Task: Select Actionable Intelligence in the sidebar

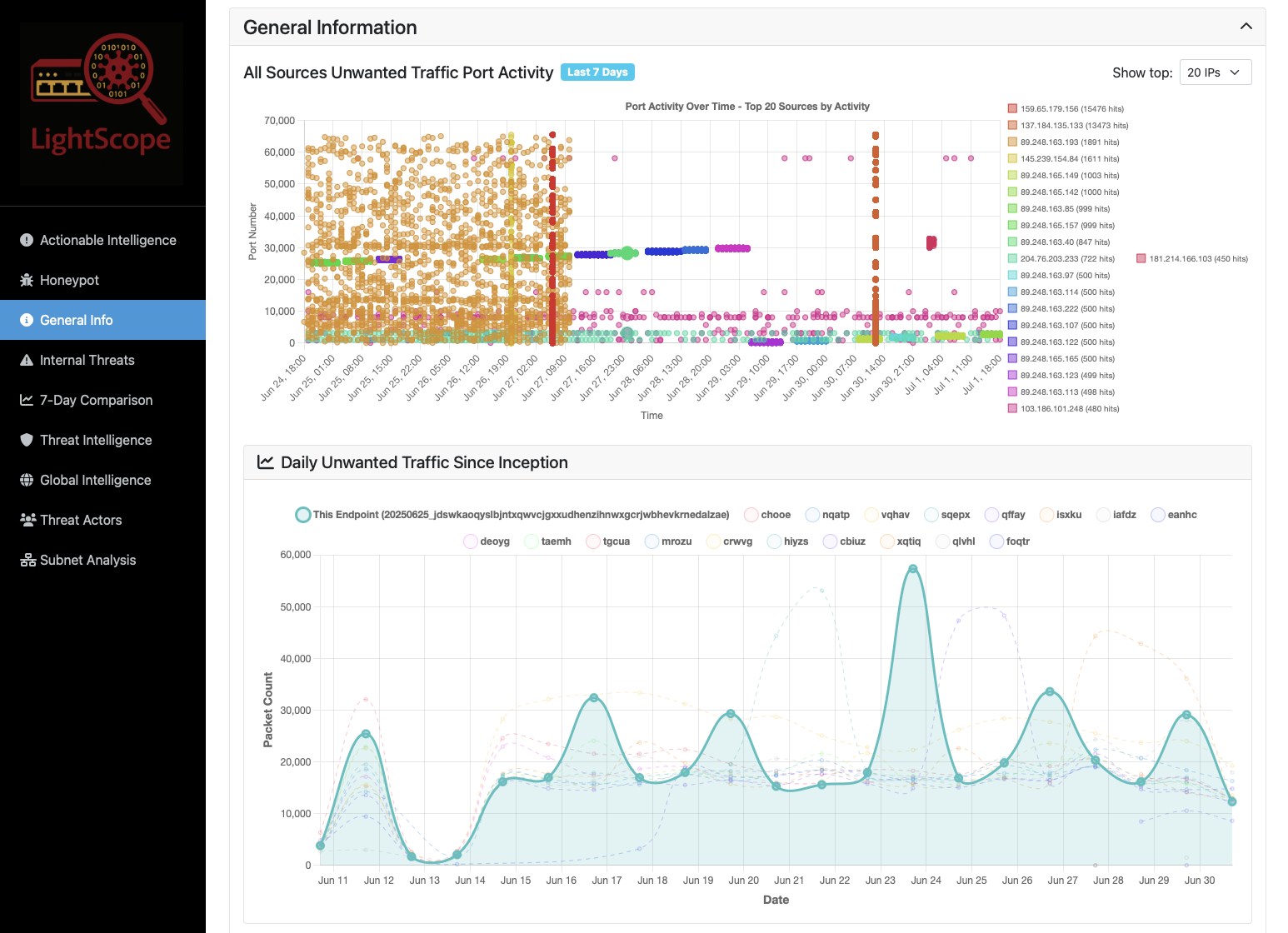Action: point(107,240)
